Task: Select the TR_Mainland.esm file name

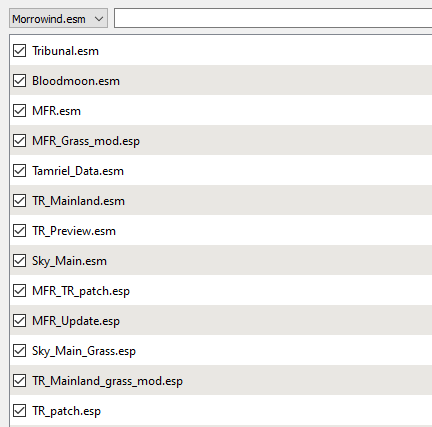Action: pyautogui.click(x=78, y=201)
